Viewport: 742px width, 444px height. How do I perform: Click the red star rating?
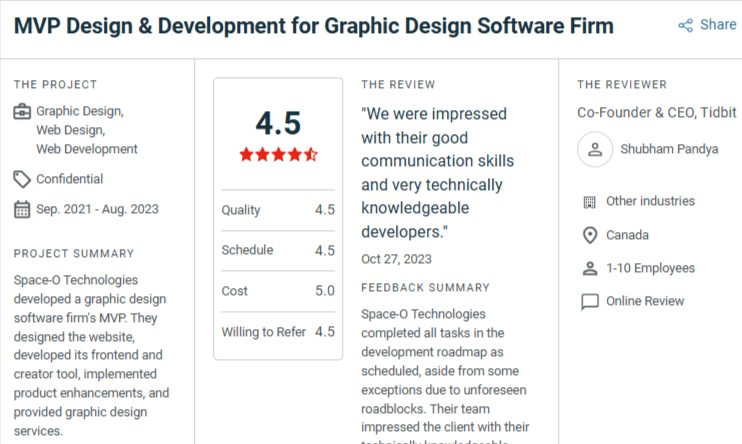278,154
